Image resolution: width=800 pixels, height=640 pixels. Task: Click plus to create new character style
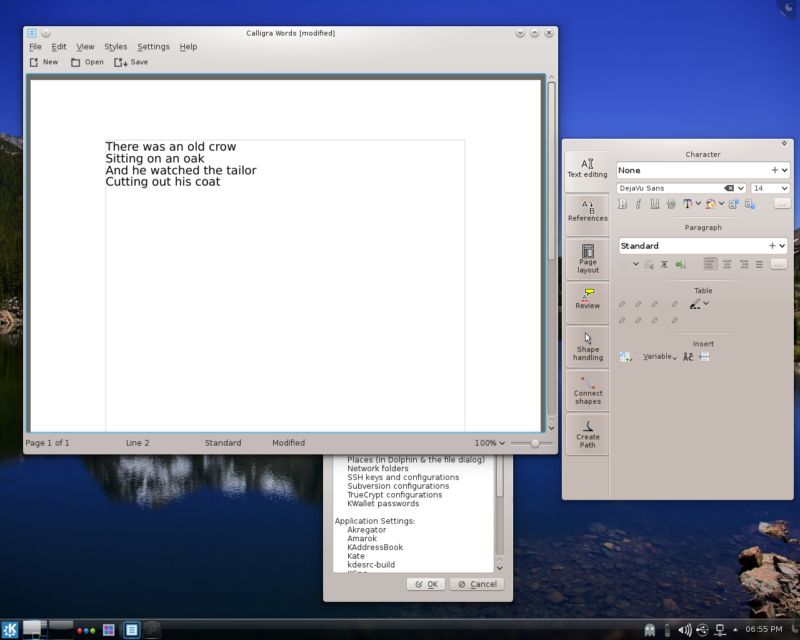(774, 170)
